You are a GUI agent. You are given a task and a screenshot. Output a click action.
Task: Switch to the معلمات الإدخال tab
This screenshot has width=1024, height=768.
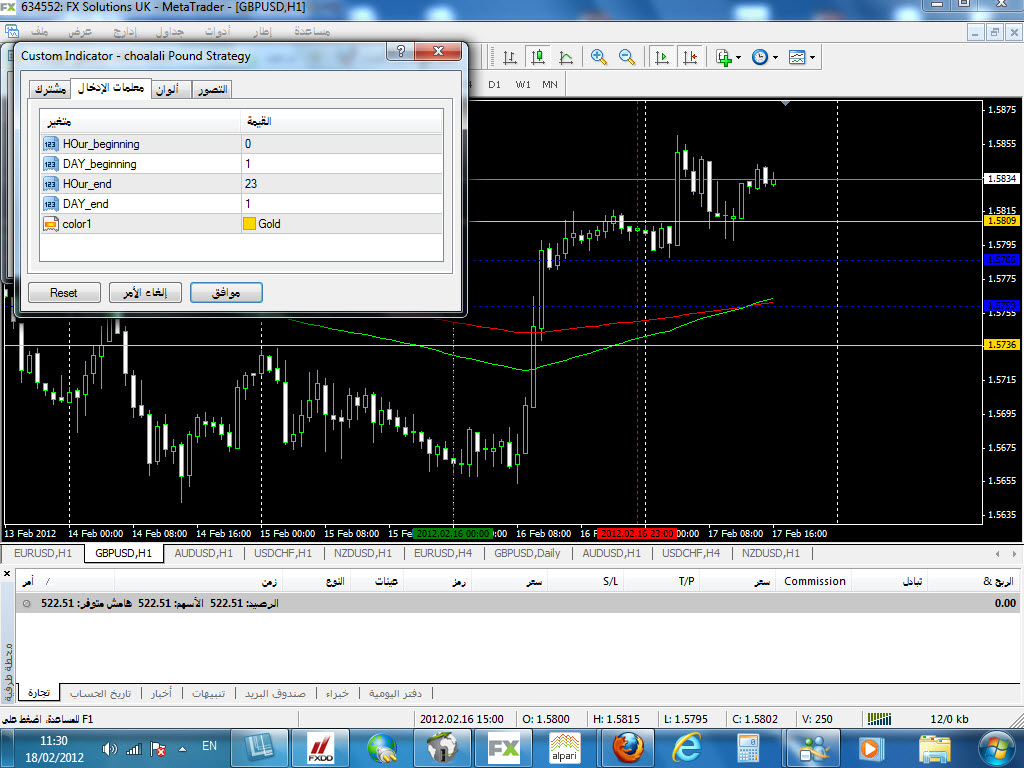[111, 88]
